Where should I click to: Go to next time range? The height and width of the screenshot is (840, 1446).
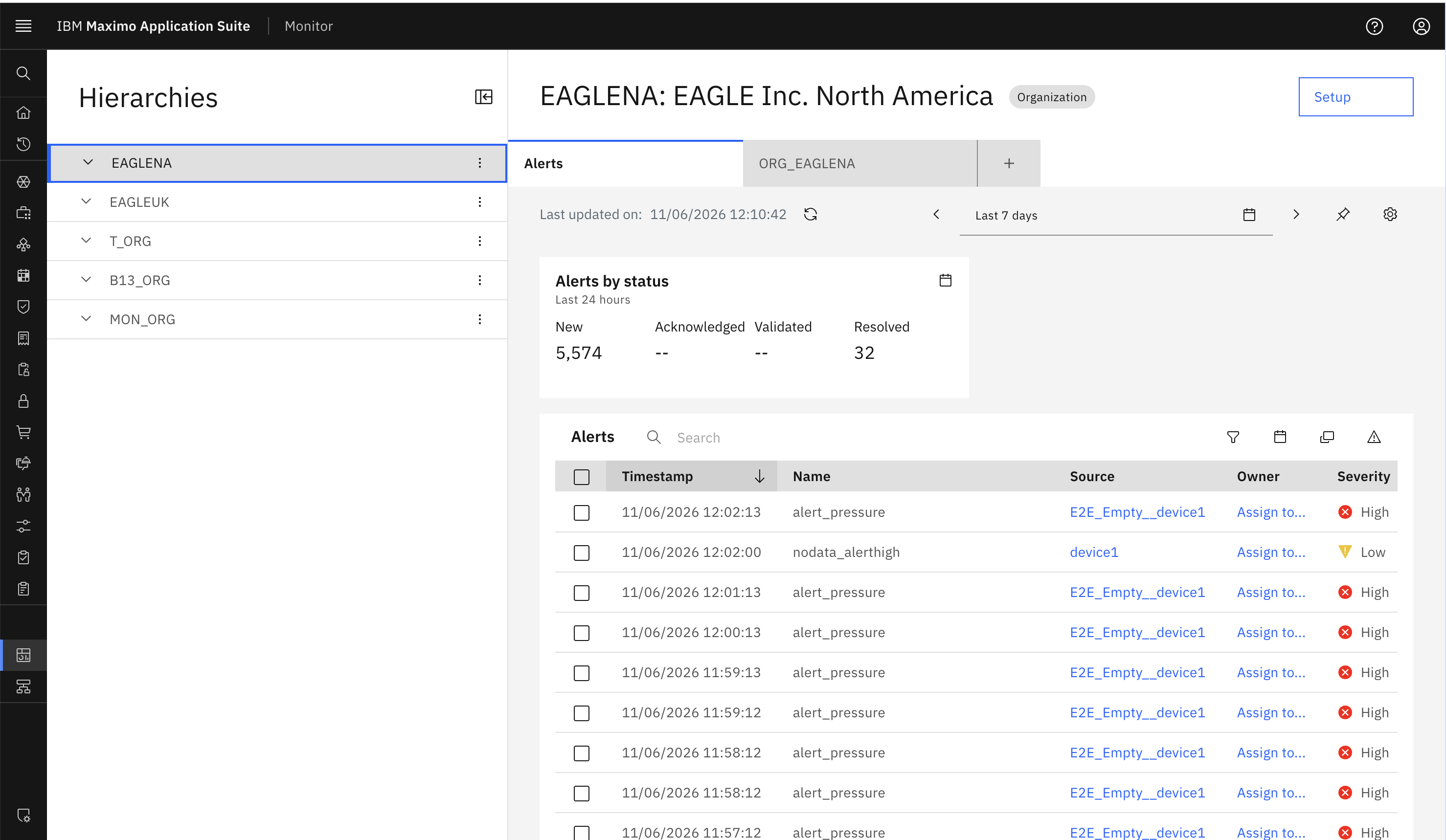[x=1296, y=215]
